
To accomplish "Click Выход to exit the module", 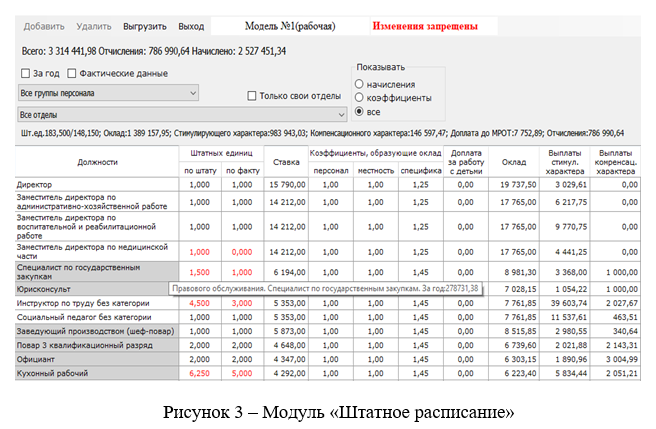I will [190, 26].
